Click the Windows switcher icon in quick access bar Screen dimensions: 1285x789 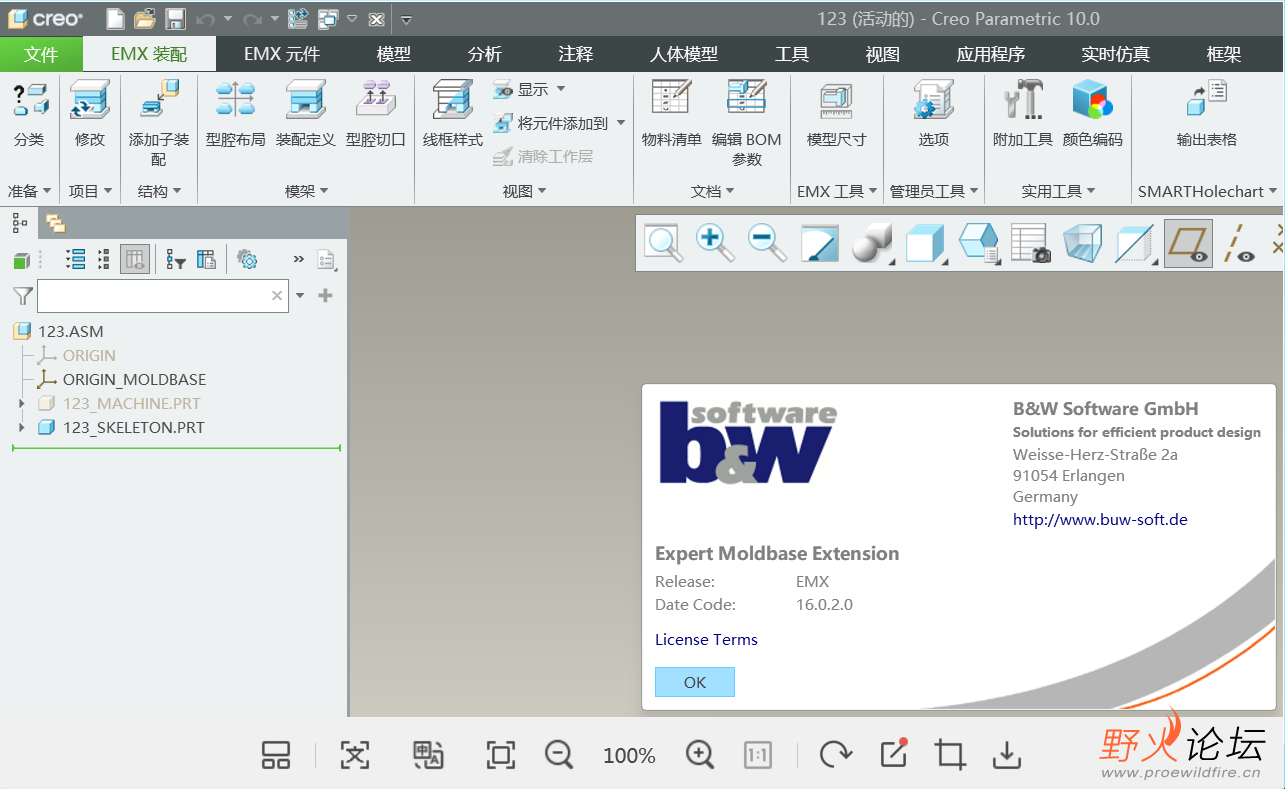328,18
